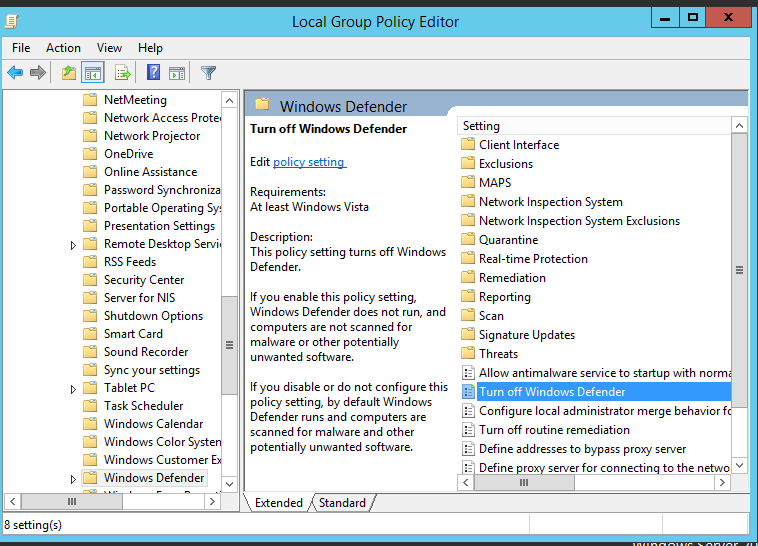Click the Define addresses to bypass proxy policy icon
Image resolution: width=758 pixels, height=546 pixels.
click(x=468, y=448)
